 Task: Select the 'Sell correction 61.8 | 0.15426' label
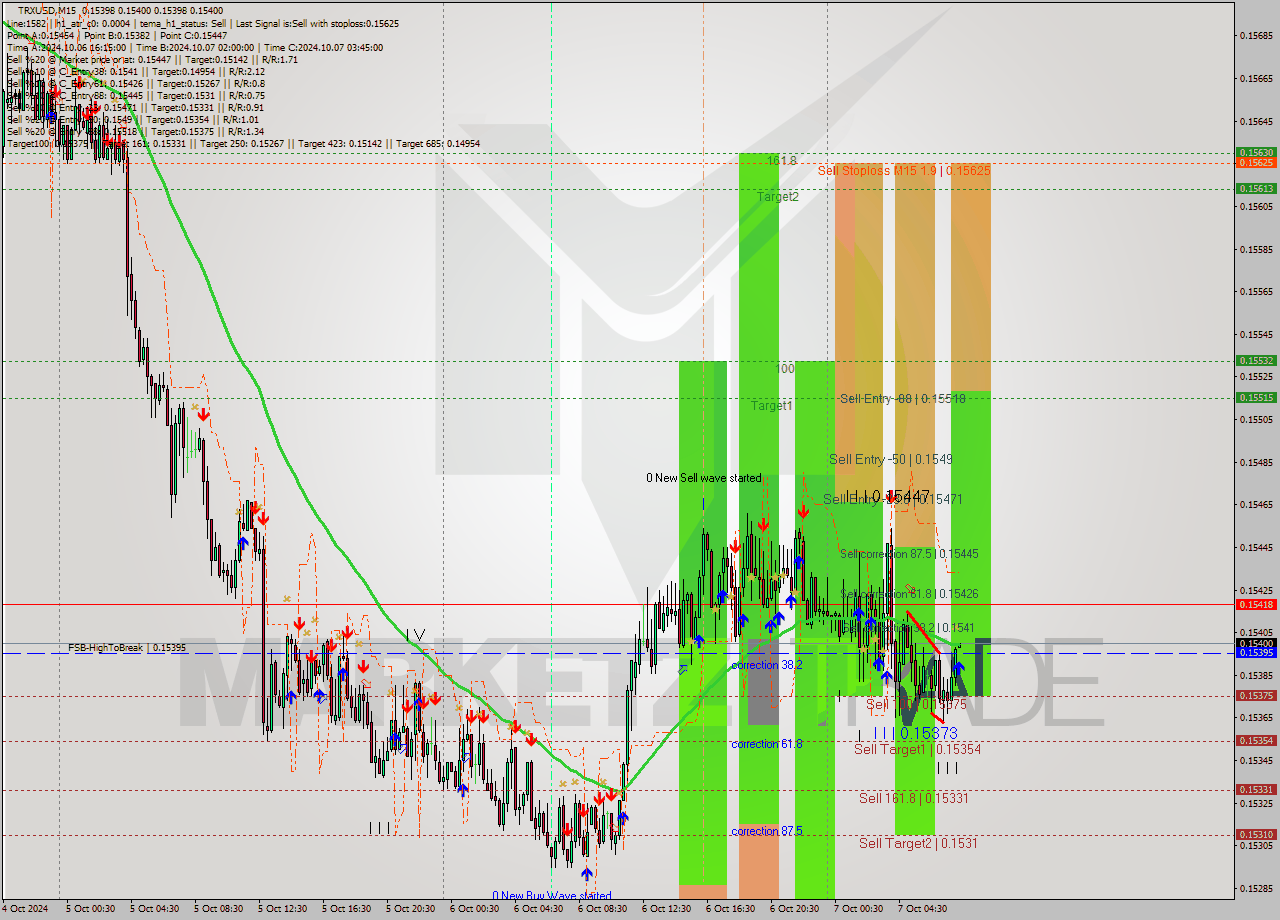click(908, 594)
